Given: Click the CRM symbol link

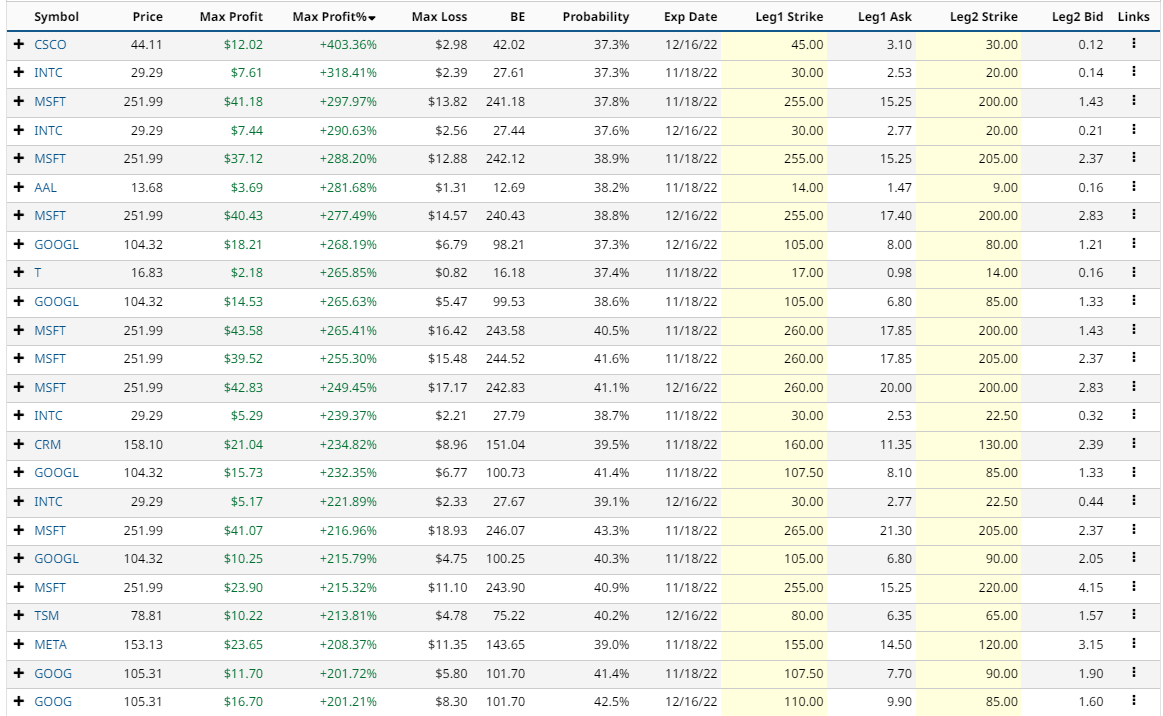Looking at the screenshot, I should [x=48, y=445].
